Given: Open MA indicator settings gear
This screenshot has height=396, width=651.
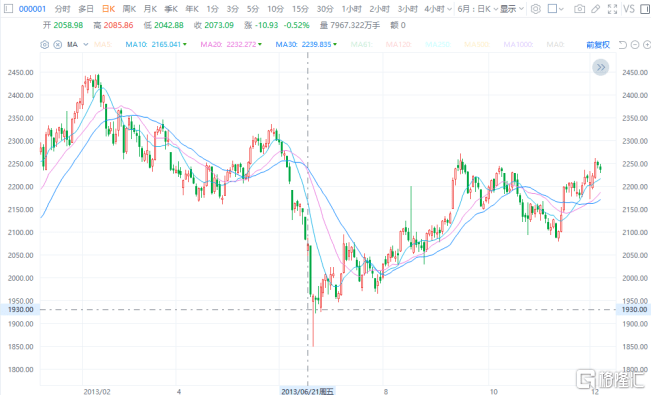Looking at the screenshot, I should pos(44,44).
